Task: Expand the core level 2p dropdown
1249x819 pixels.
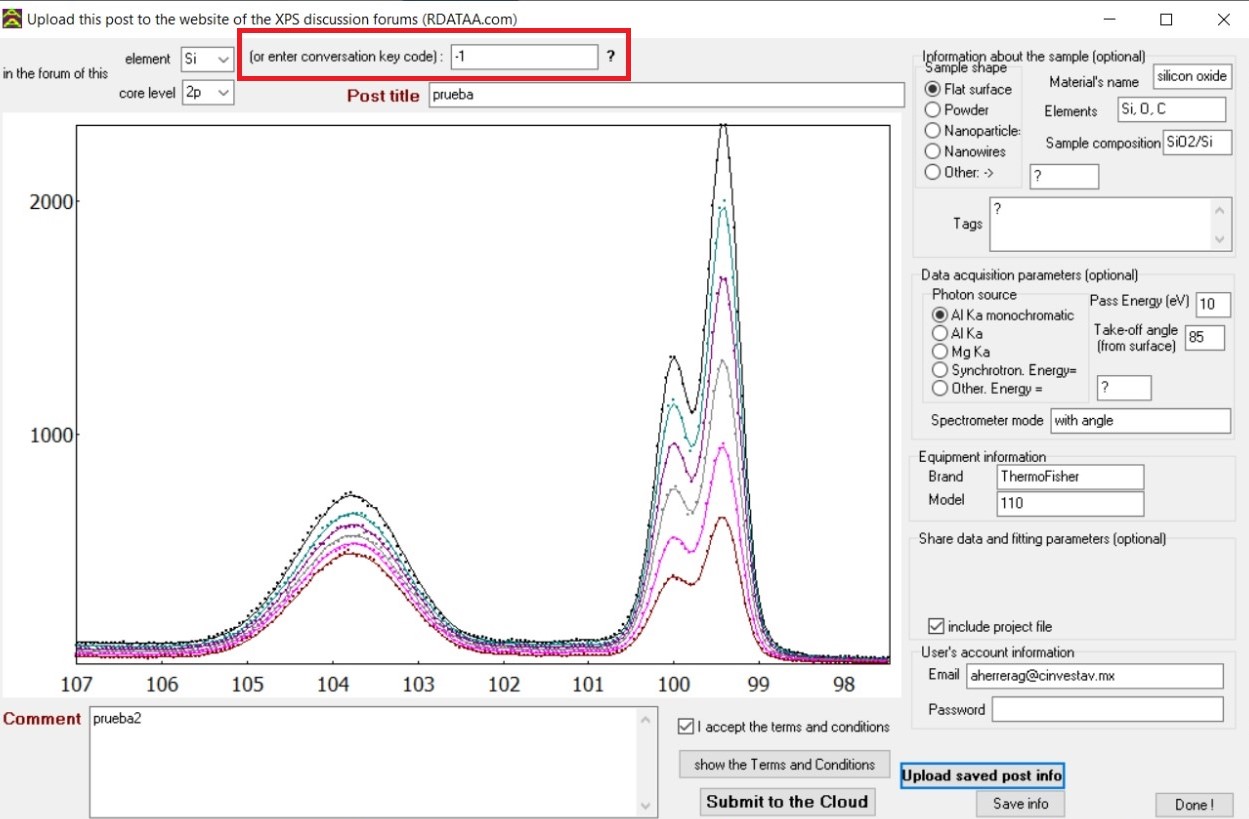Action: [x=207, y=93]
